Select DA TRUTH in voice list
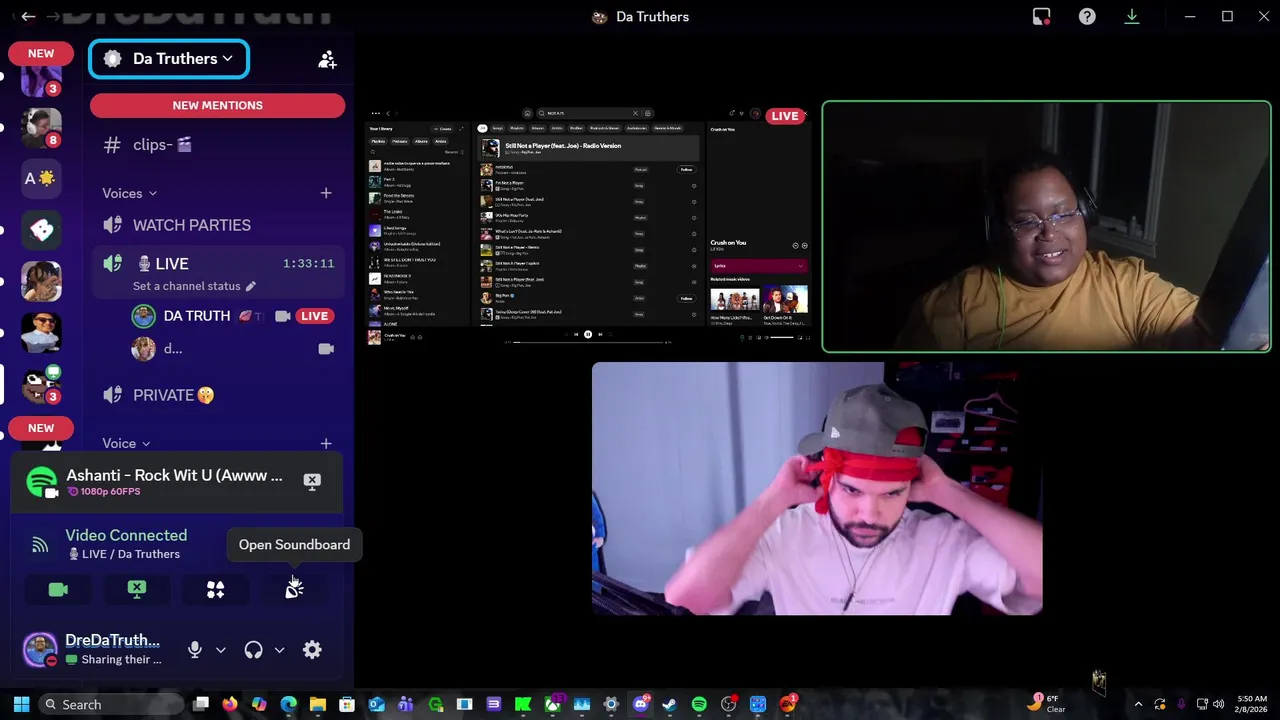The height and width of the screenshot is (720, 1280). [x=197, y=316]
